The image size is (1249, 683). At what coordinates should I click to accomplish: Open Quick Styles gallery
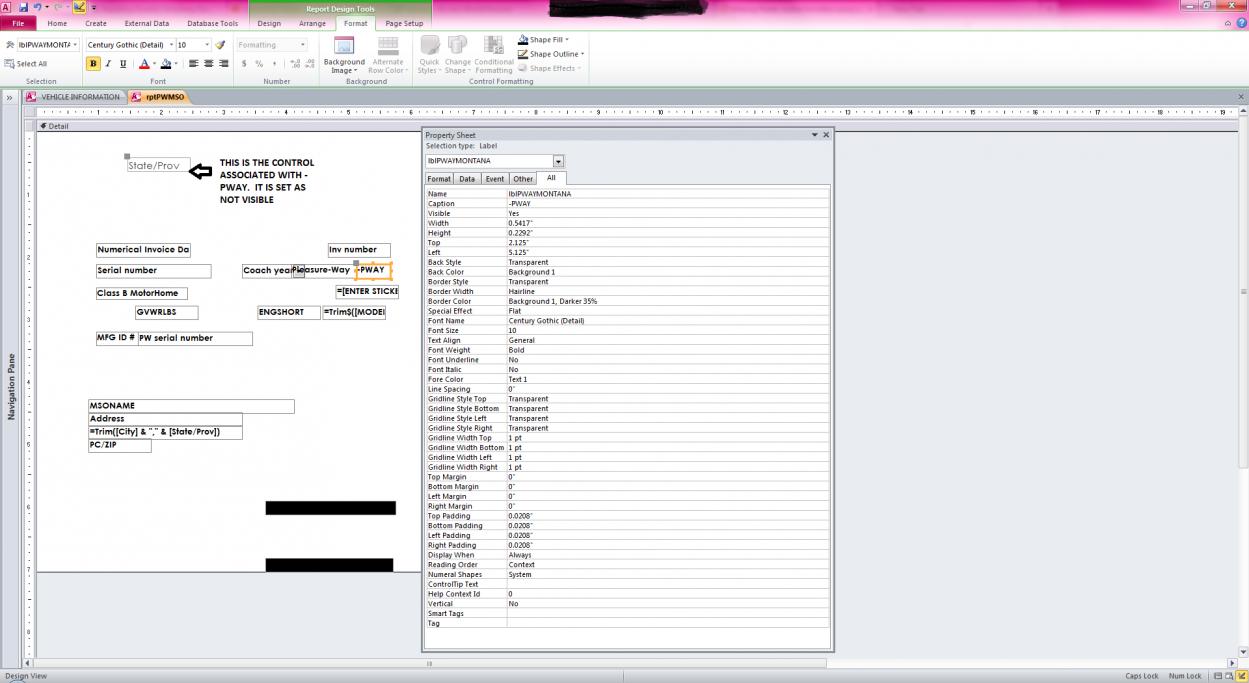coord(429,55)
